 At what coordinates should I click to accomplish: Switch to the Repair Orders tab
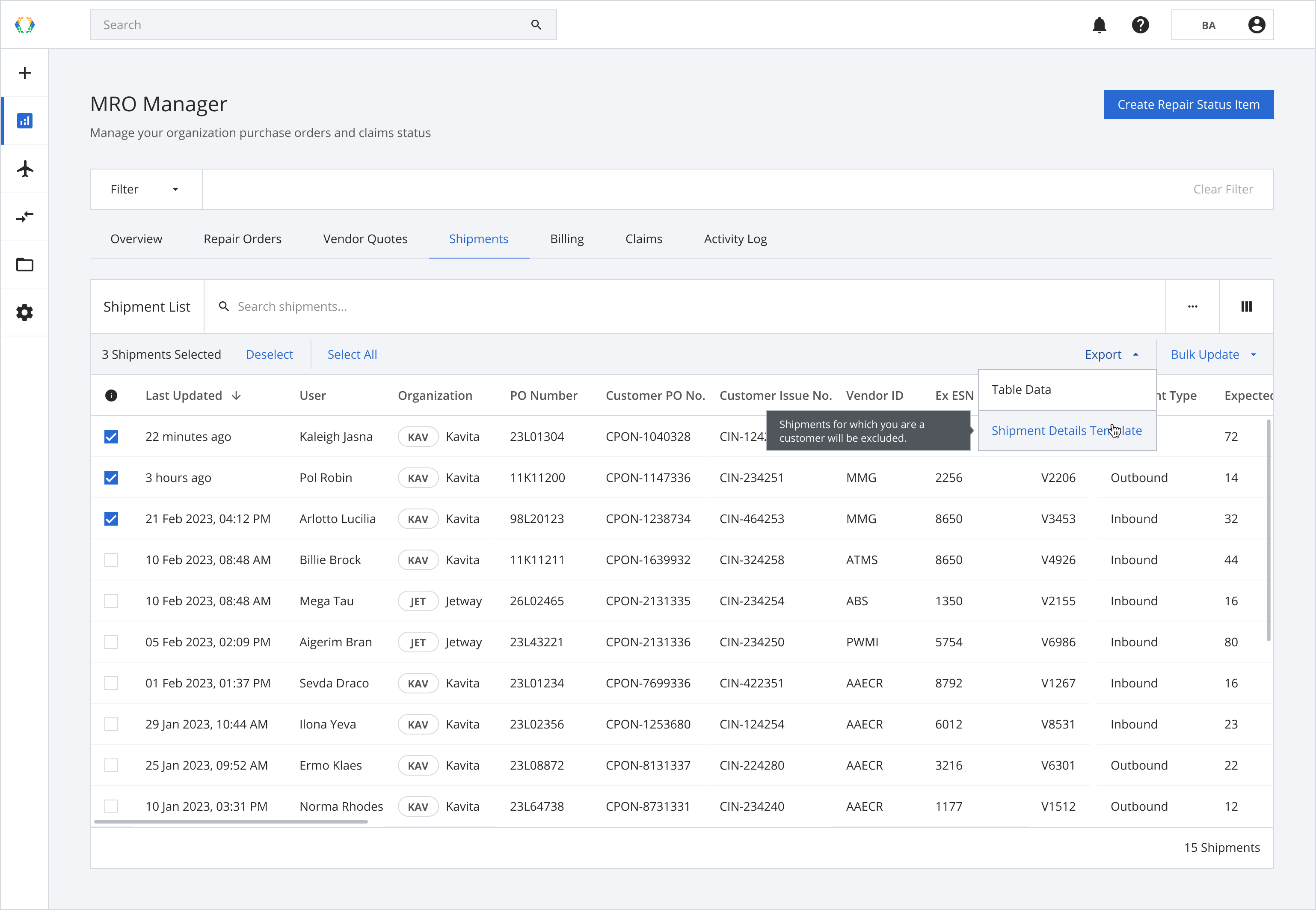243,239
